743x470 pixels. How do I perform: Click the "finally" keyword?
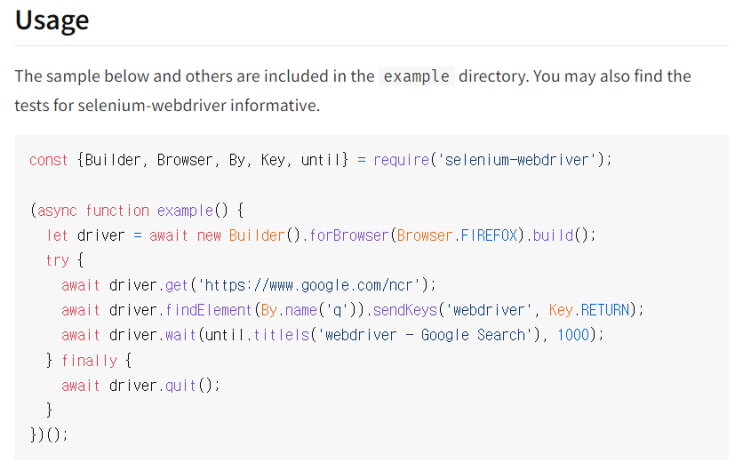89,361
